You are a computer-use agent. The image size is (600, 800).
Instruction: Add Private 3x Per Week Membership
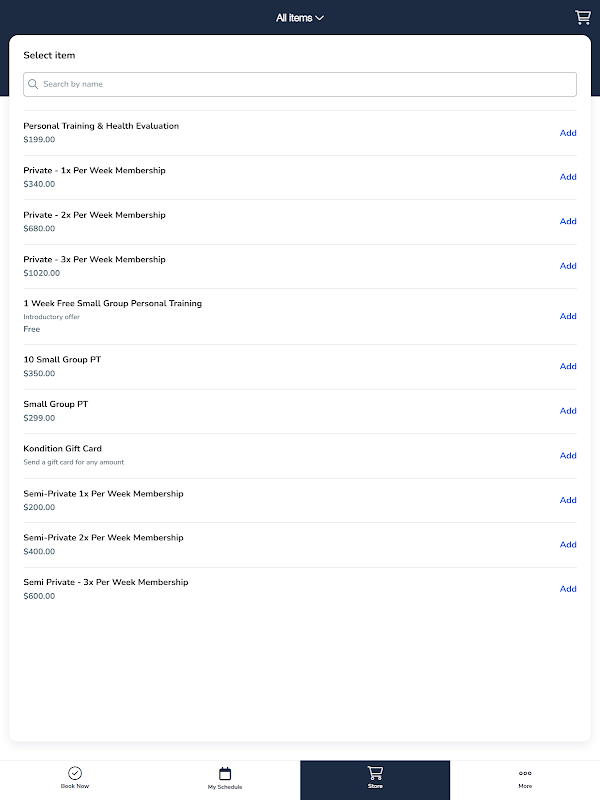[x=568, y=266]
